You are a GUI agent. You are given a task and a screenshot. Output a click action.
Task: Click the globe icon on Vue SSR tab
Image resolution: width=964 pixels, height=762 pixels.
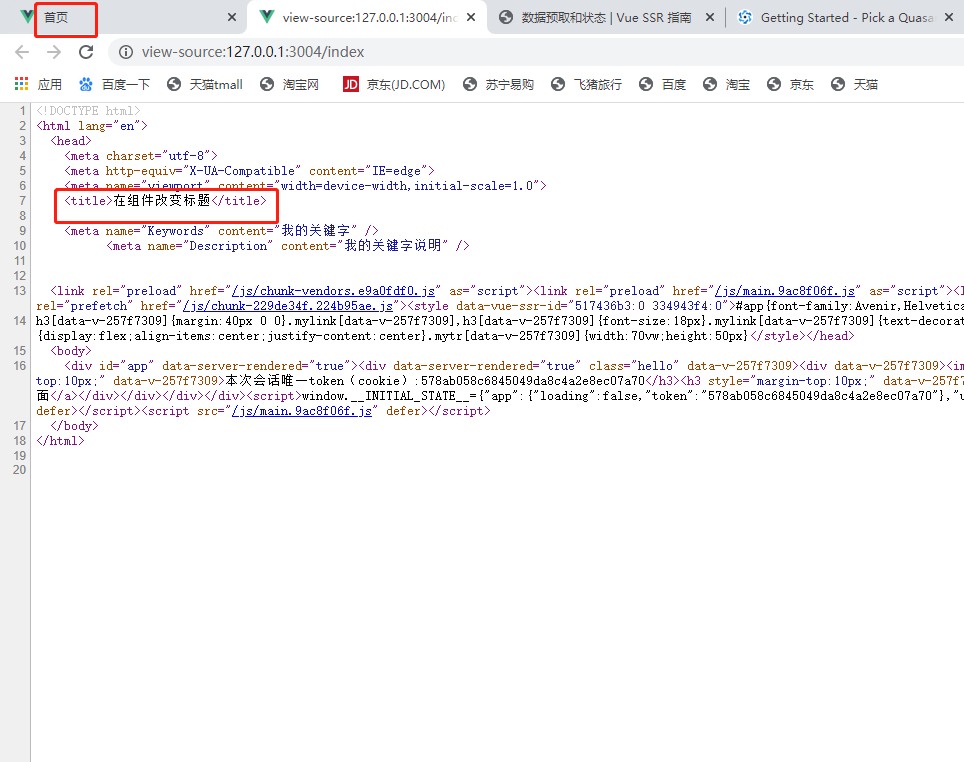tap(505, 17)
